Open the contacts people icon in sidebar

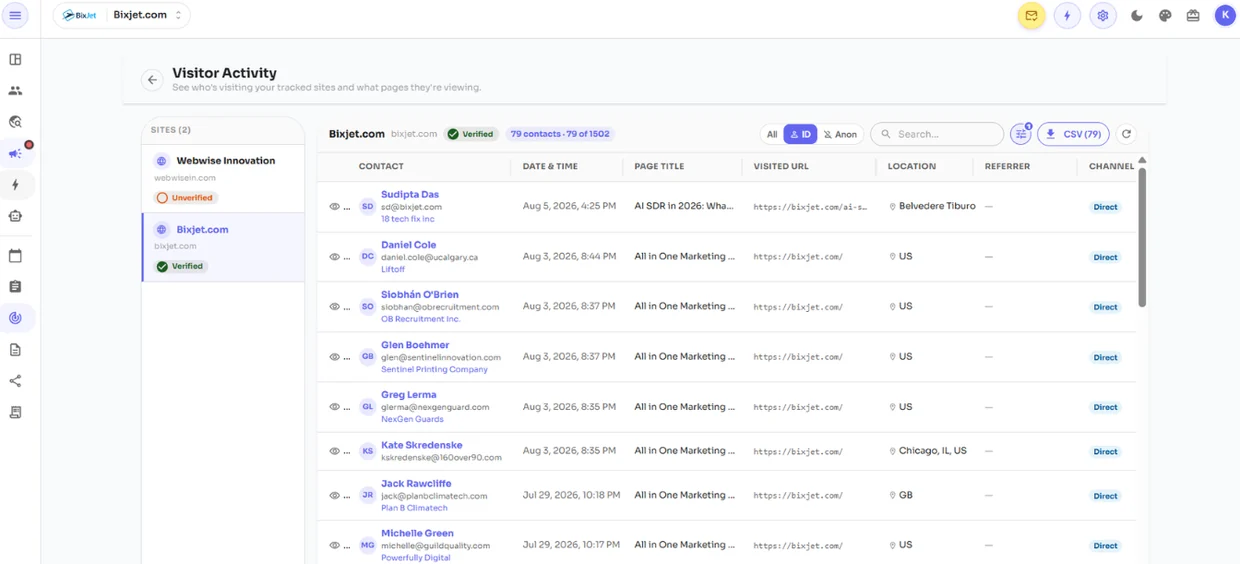[15, 90]
